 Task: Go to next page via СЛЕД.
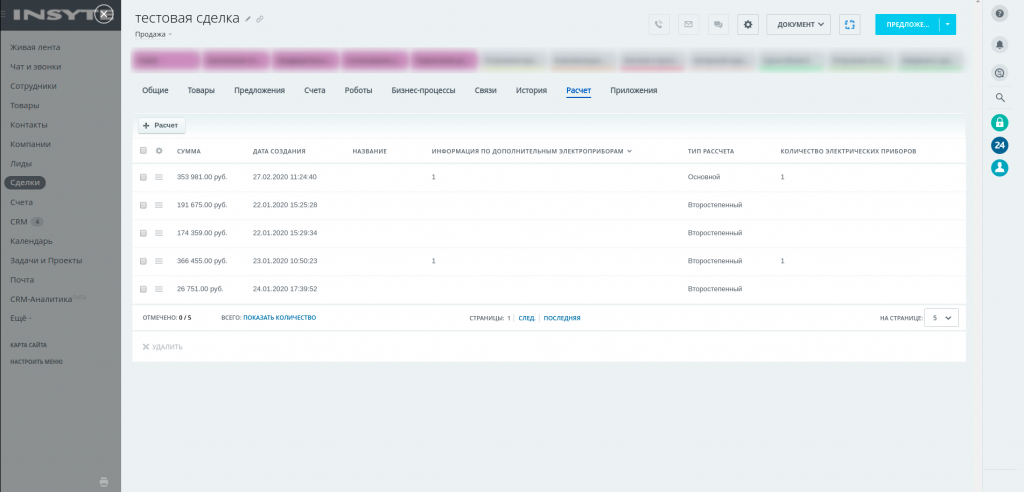(527, 318)
